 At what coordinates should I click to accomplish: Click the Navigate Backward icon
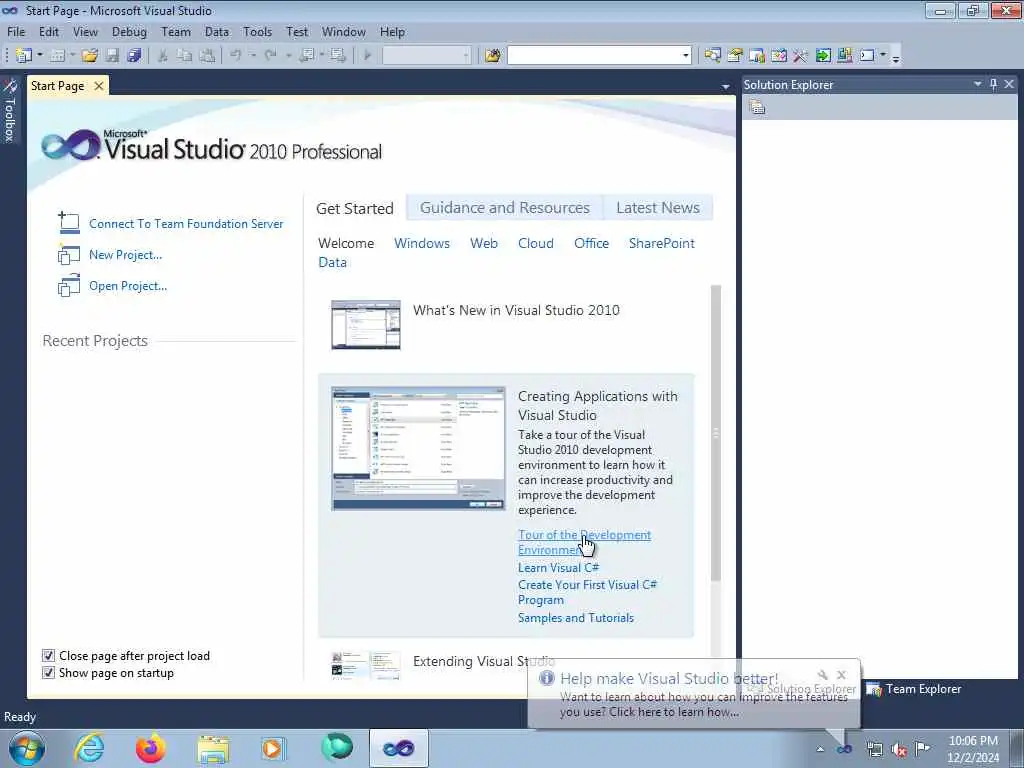(x=306, y=56)
